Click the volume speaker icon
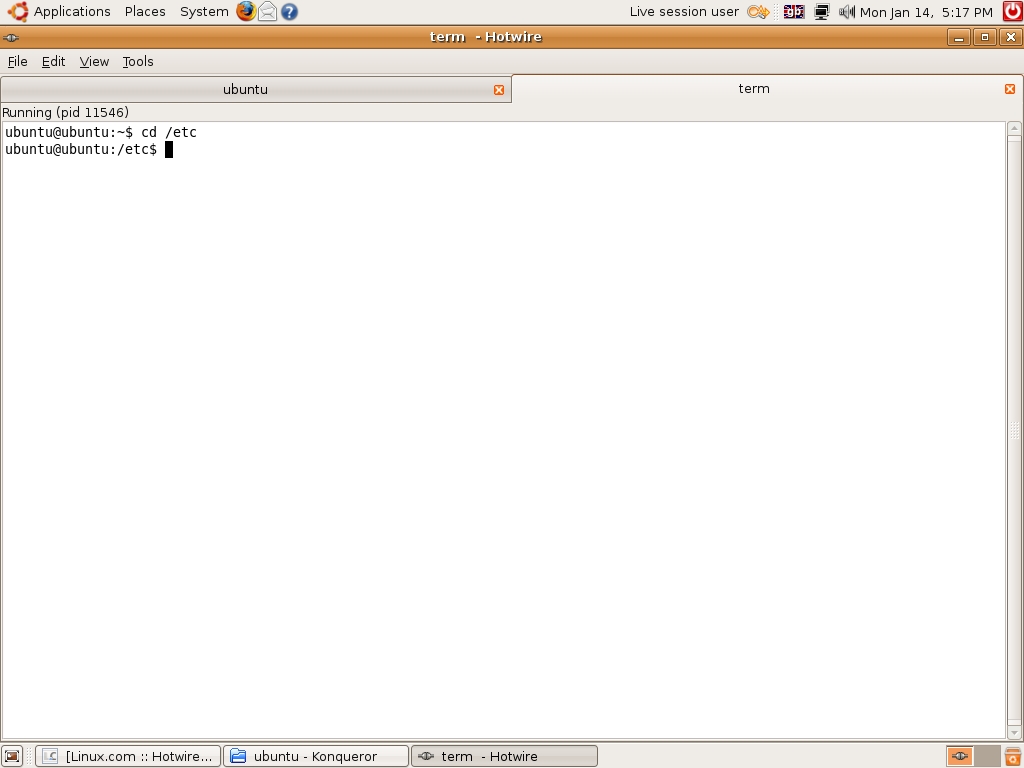This screenshot has width=1024, height=768. point(846,12)
